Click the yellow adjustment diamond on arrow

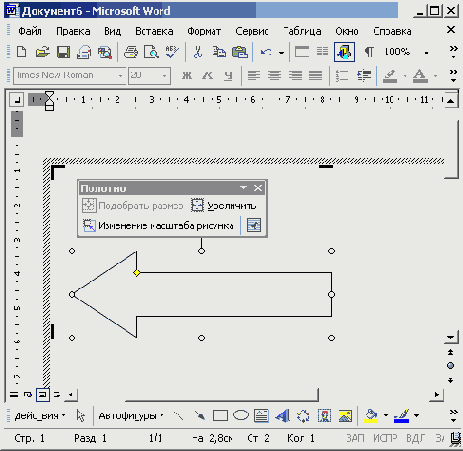tap(137, 273)
